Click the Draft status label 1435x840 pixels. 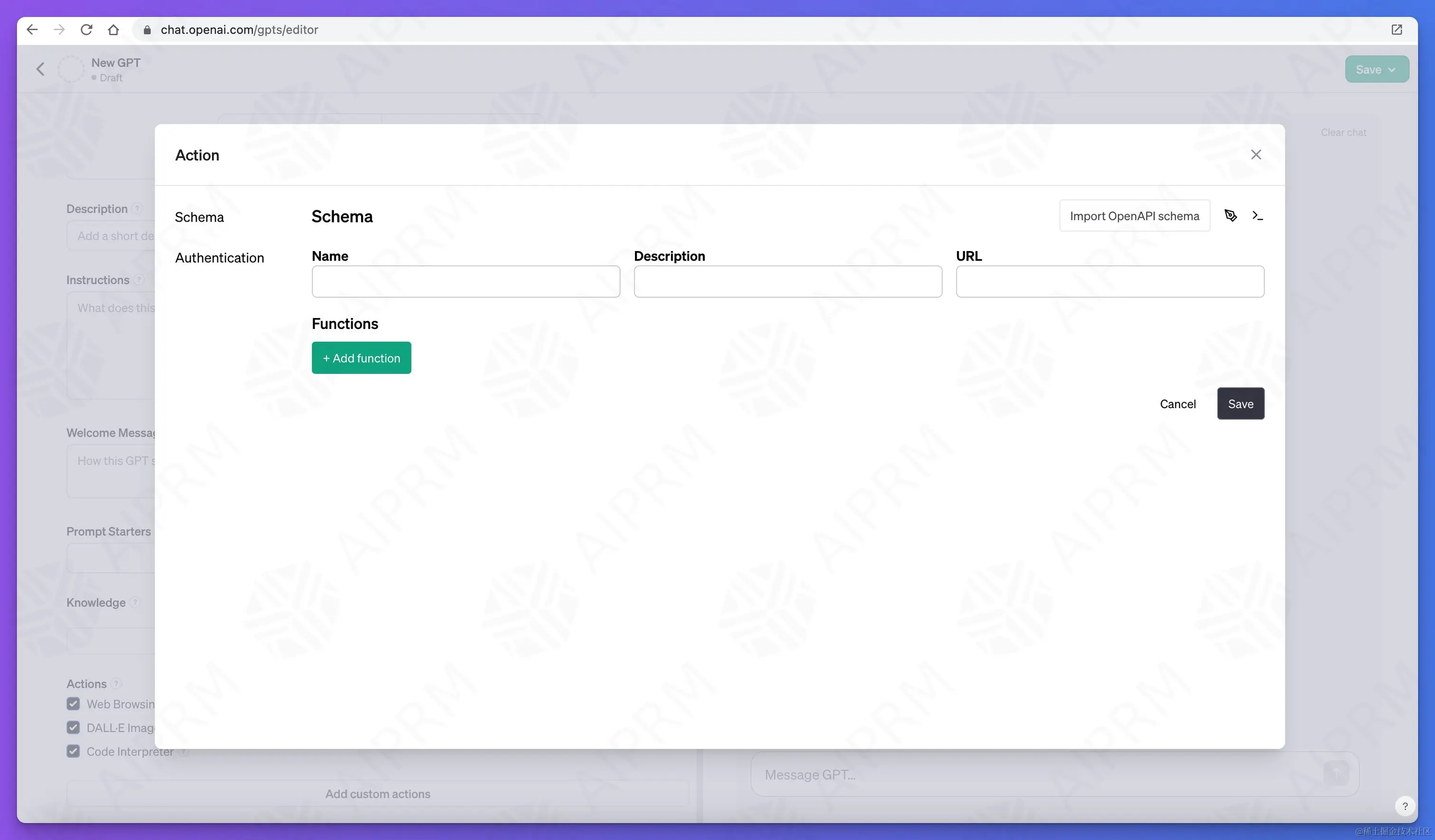pyautogui.click(x=111, y=77)
